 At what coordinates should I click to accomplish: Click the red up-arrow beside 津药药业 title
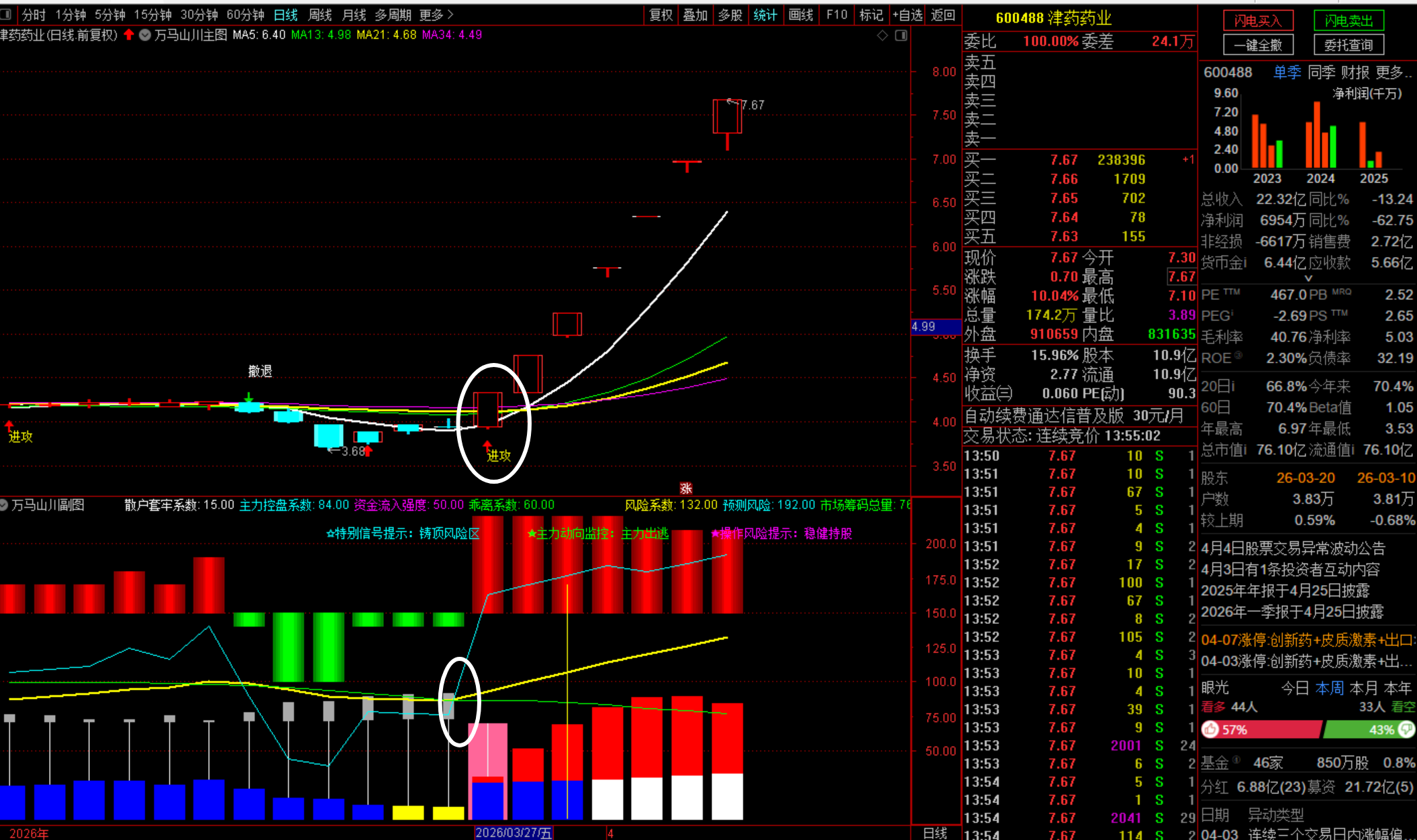[x=128, y=35]
